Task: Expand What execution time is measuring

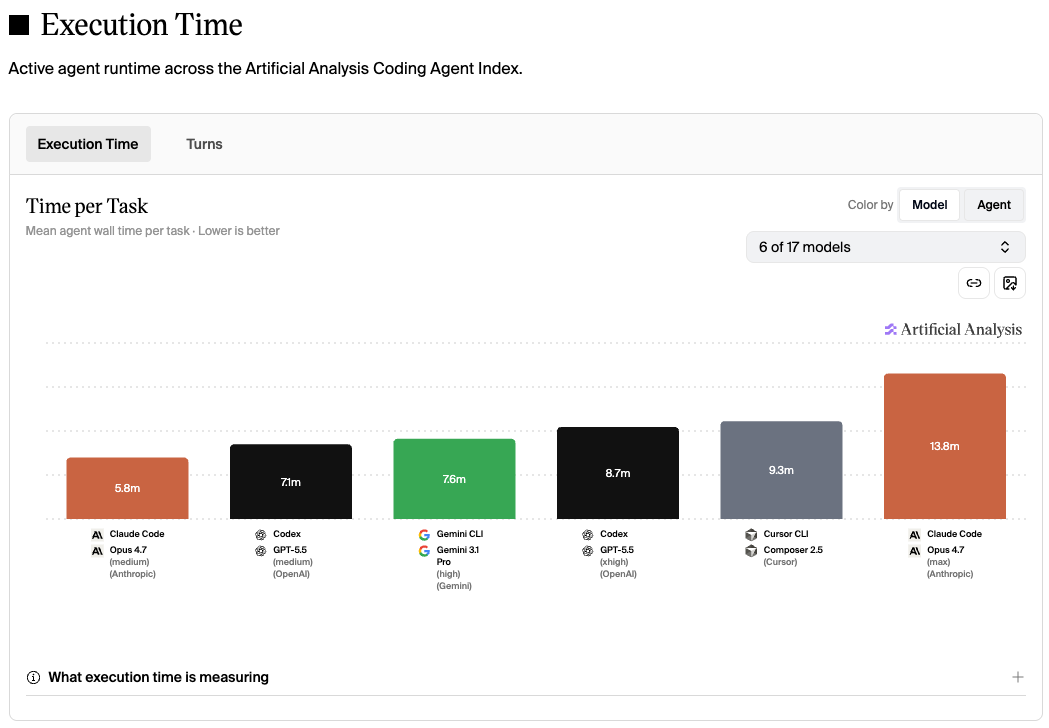Action: [525, 677]
